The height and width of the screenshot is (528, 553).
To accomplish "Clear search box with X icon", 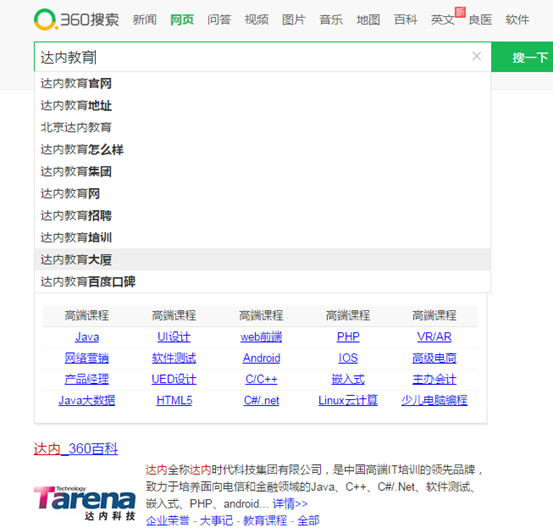I will point(476,56).
